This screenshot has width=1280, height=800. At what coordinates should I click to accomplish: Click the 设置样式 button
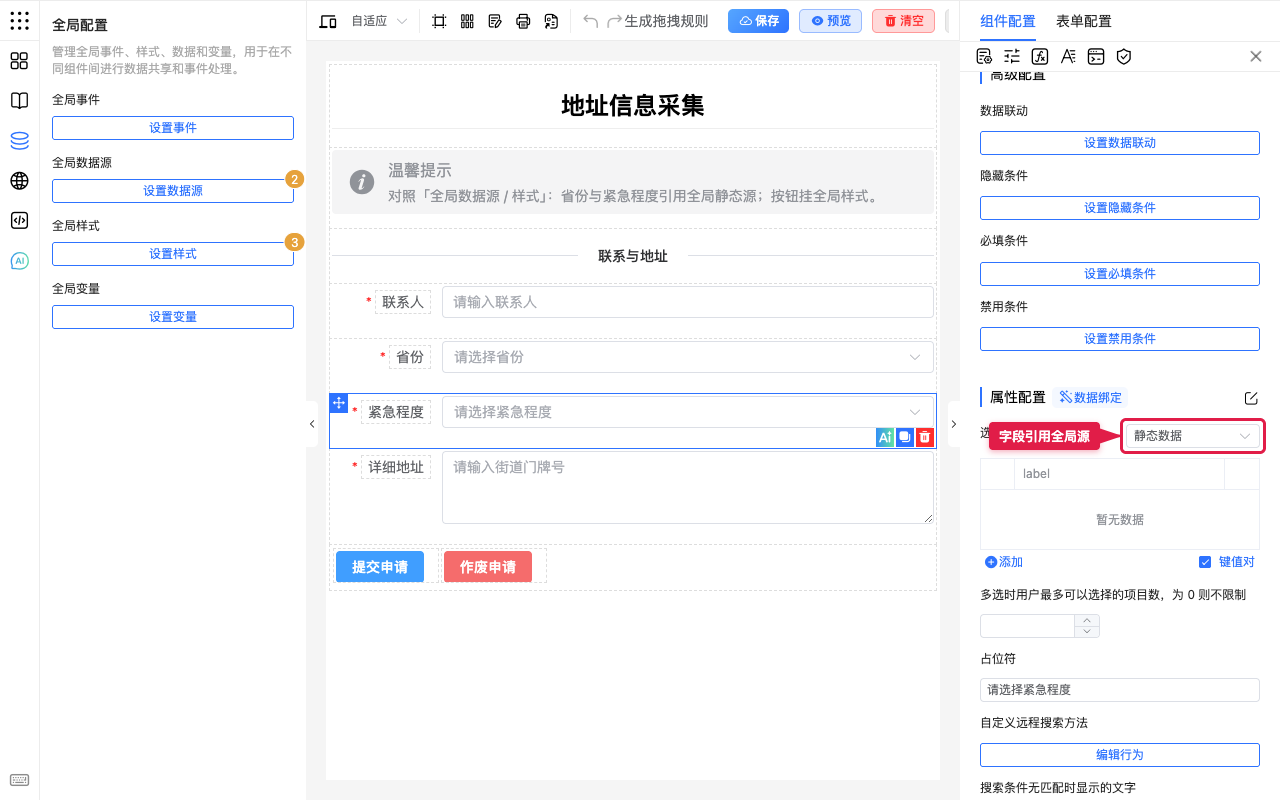pos(173,254)
